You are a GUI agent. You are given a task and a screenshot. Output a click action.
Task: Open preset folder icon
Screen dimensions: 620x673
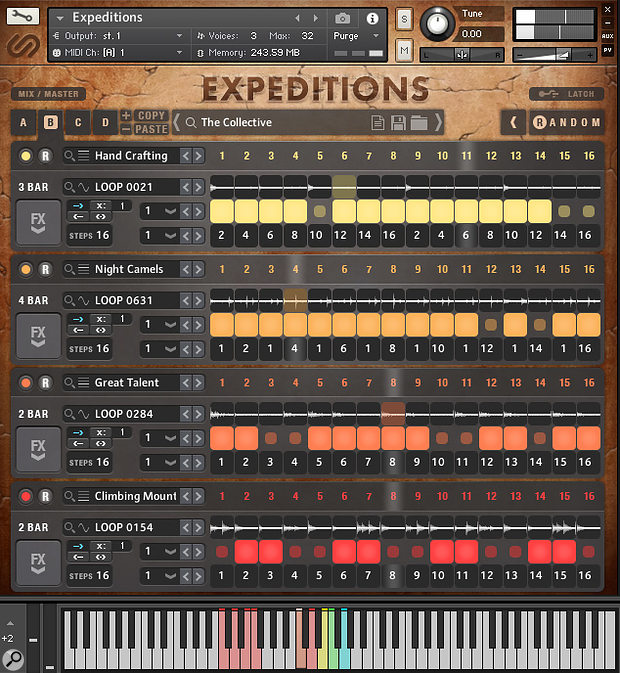pyautogui.click(x=419, y=123)
